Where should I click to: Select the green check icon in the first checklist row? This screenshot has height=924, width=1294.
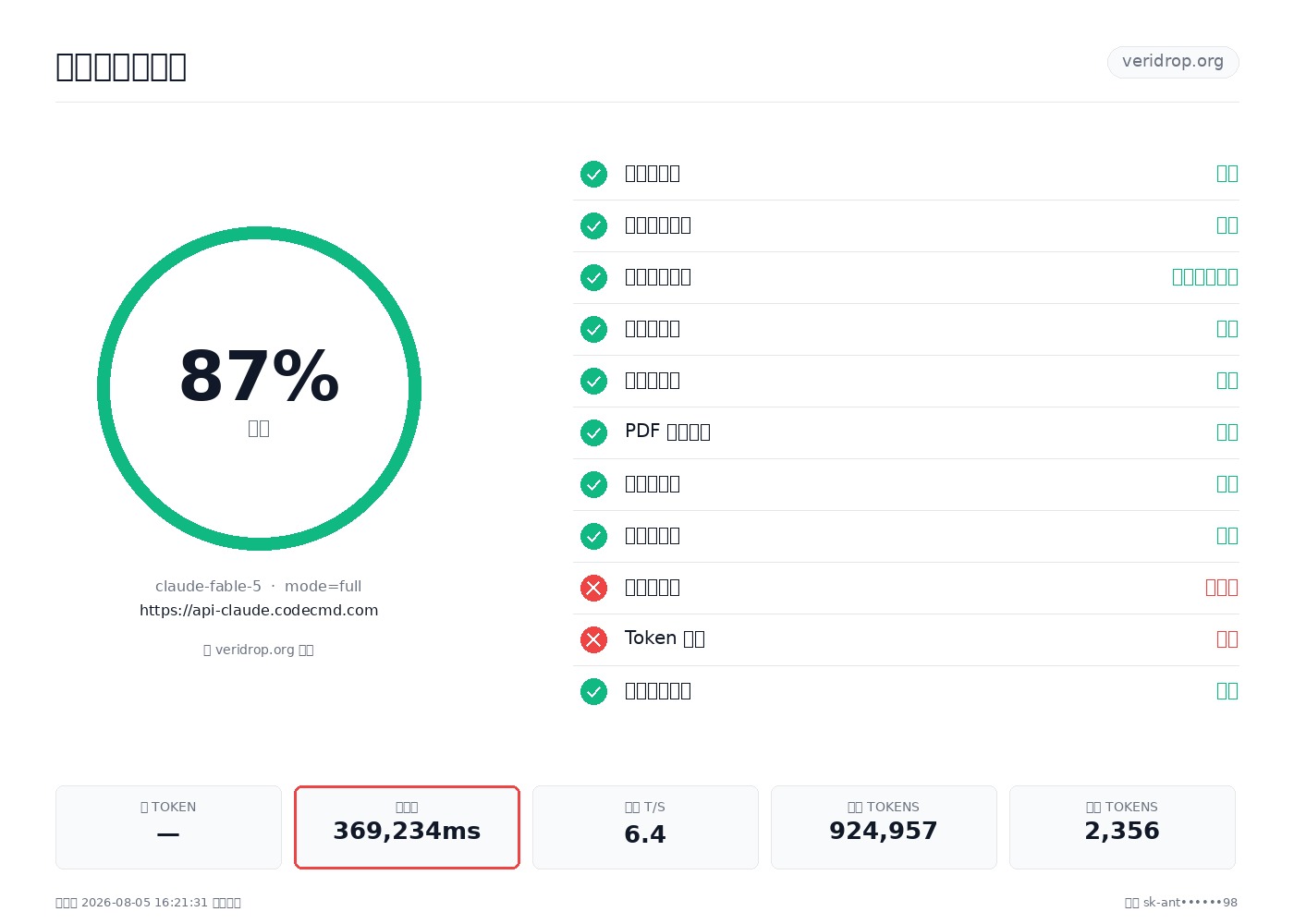tap(593, 174)
